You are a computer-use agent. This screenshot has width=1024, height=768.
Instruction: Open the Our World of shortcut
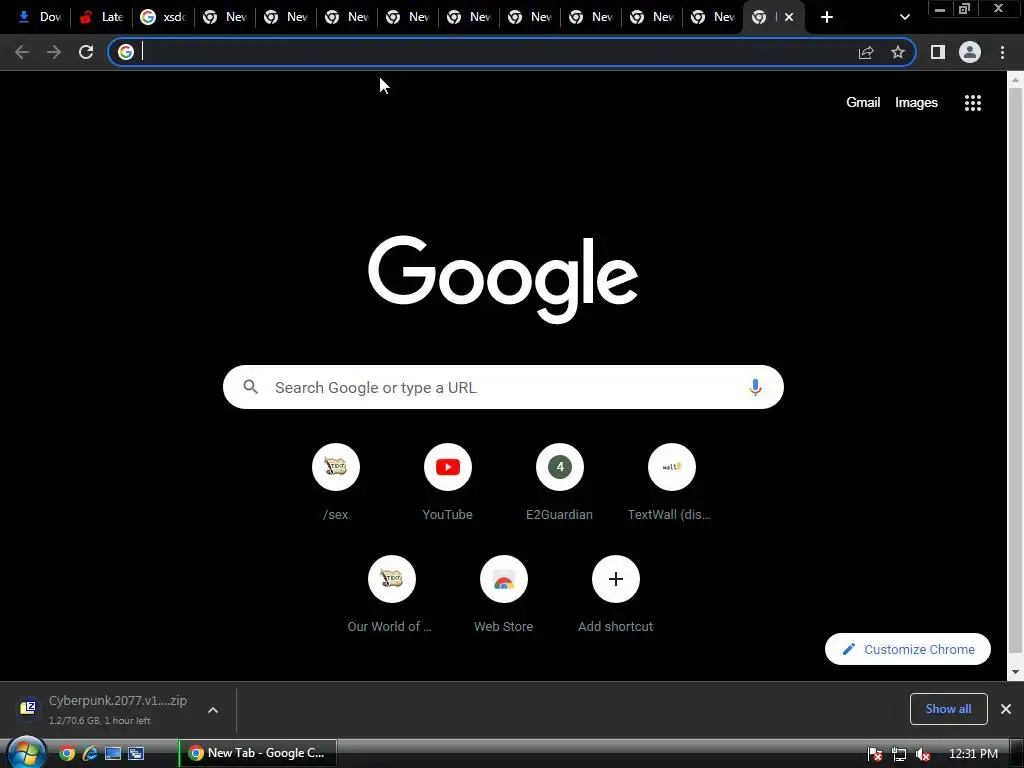point(391,594)
